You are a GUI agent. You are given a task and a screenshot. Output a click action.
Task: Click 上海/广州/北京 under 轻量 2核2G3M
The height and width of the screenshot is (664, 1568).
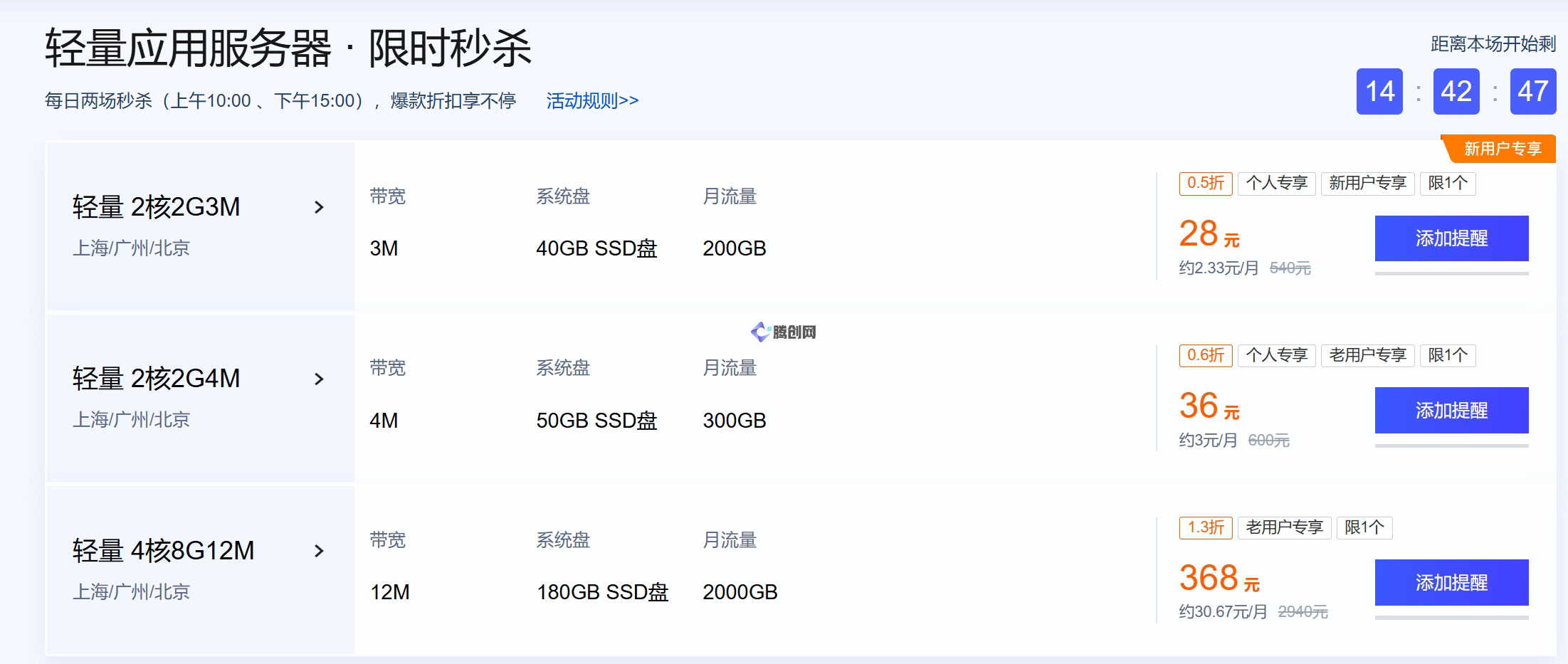(x=131, y=248)
